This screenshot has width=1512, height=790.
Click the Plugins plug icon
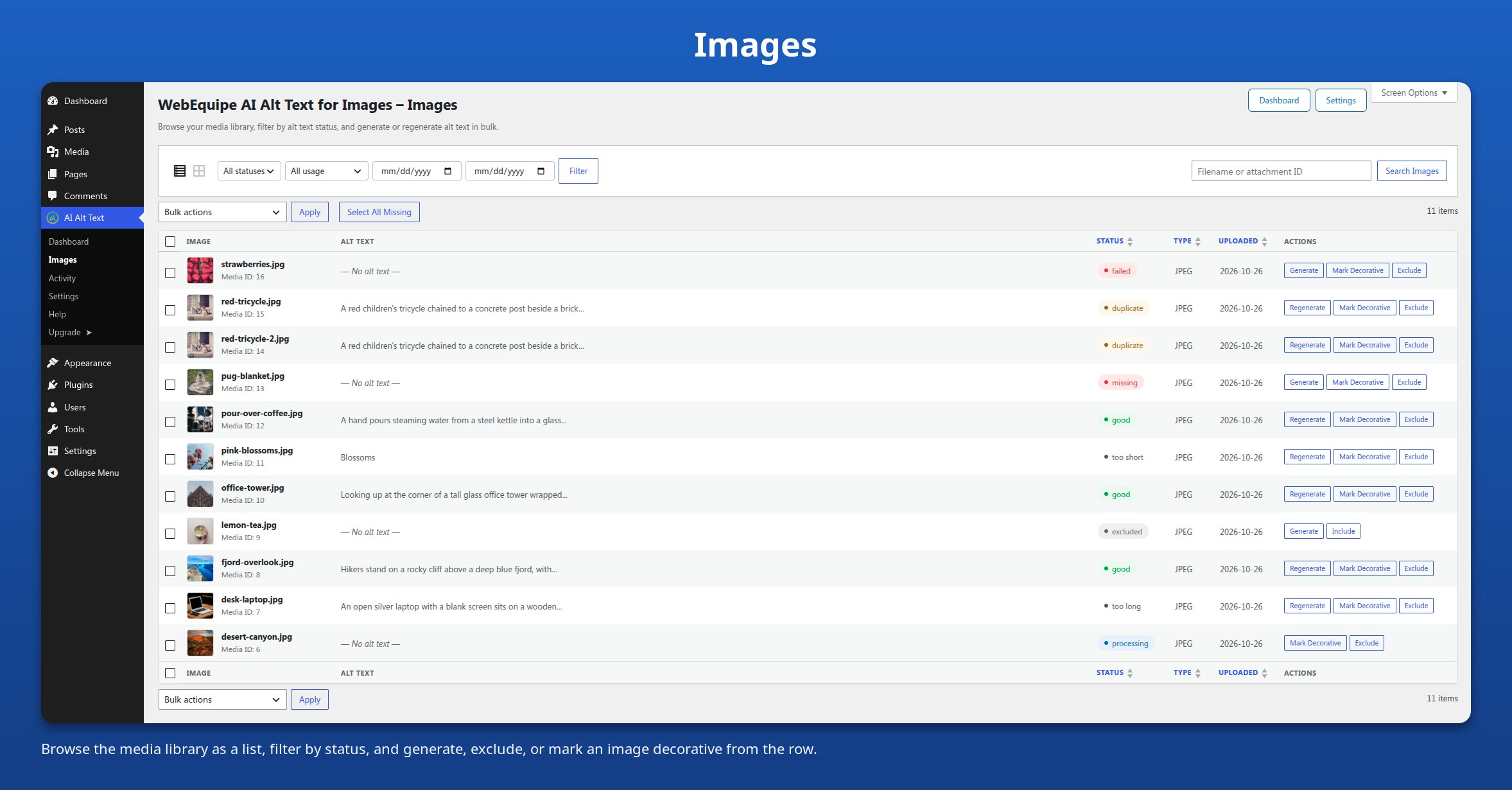(x=53, y=385)
